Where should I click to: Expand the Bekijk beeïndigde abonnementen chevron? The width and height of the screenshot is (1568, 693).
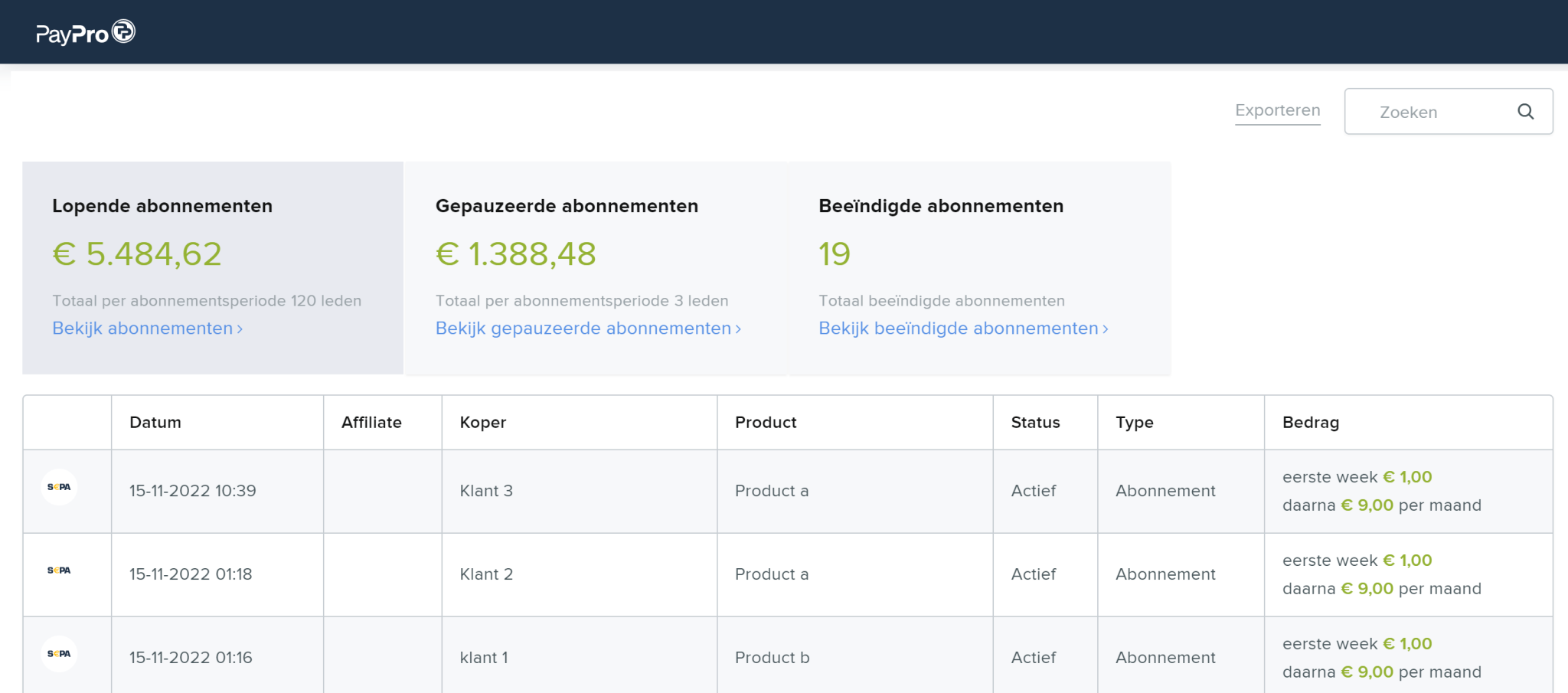tap(1105, 329)
